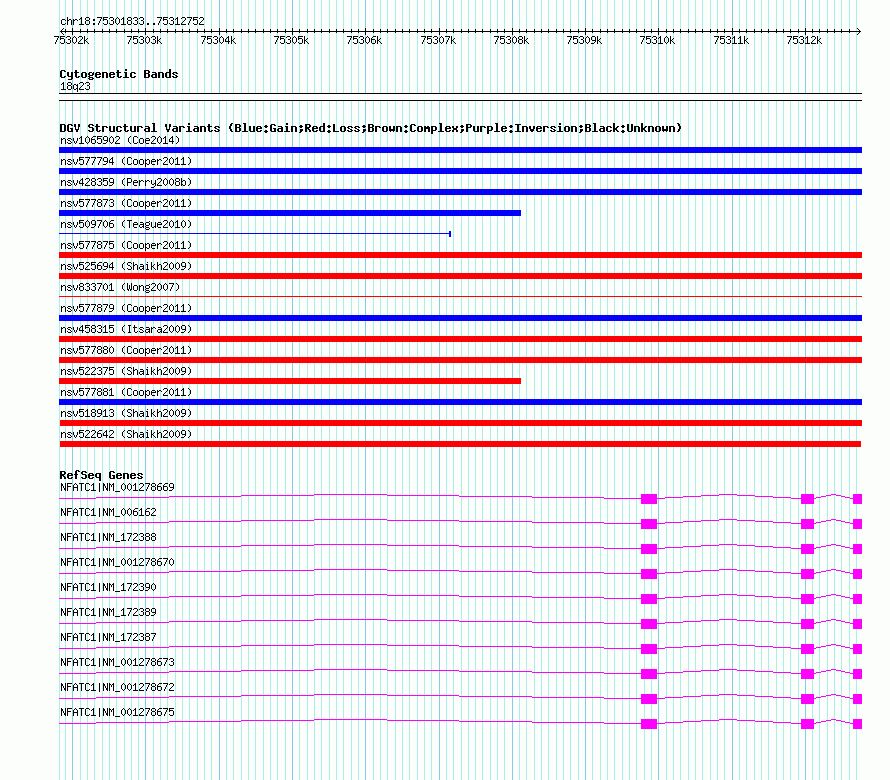Select the NFATC1|NM_006162 transcript label
This screenshot has height=780, width=890.
click(x=108, y=513)
